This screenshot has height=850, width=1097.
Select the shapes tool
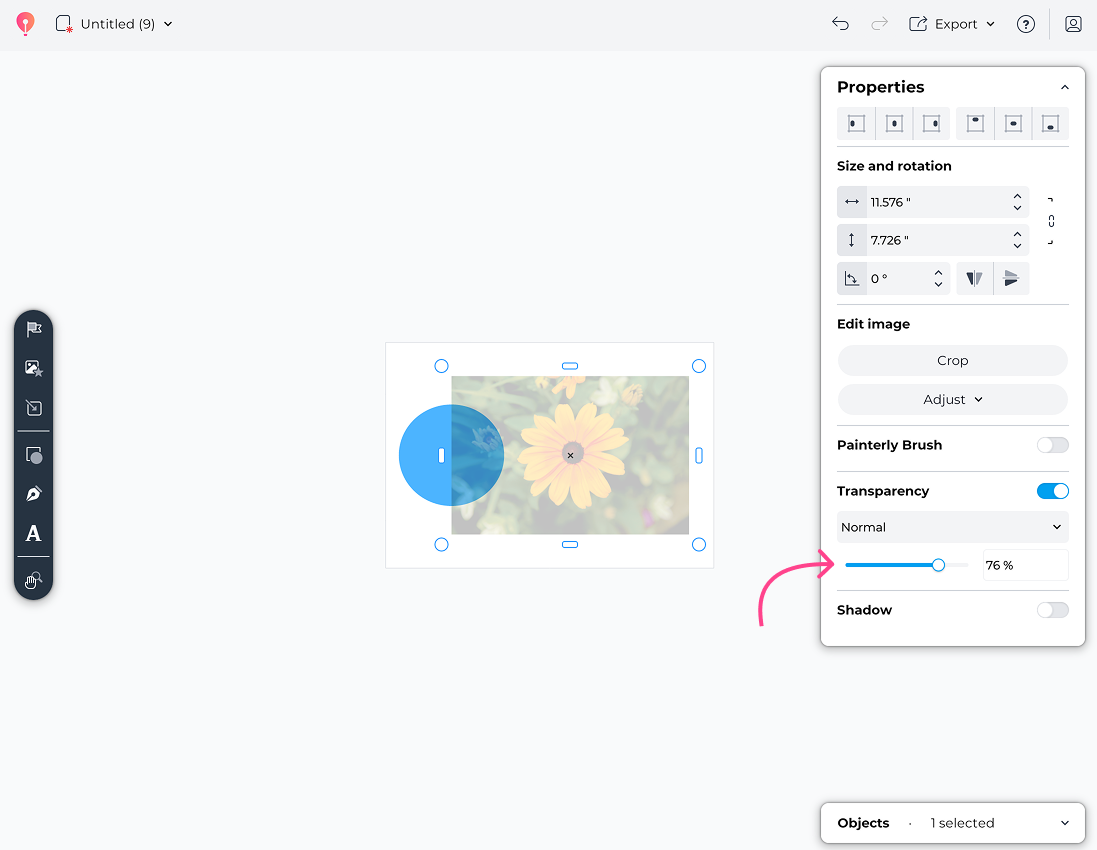coord(34,455)
